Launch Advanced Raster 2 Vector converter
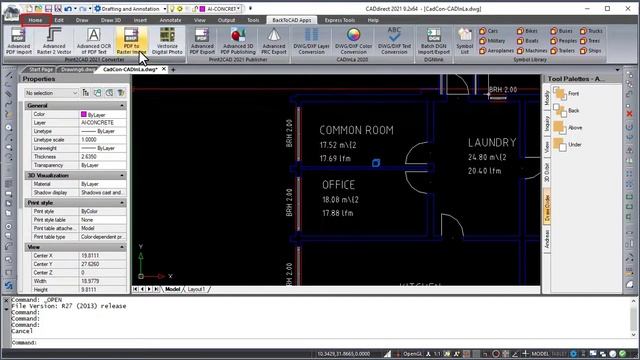This screenshot has width=640, height=360. click(54, 41)
